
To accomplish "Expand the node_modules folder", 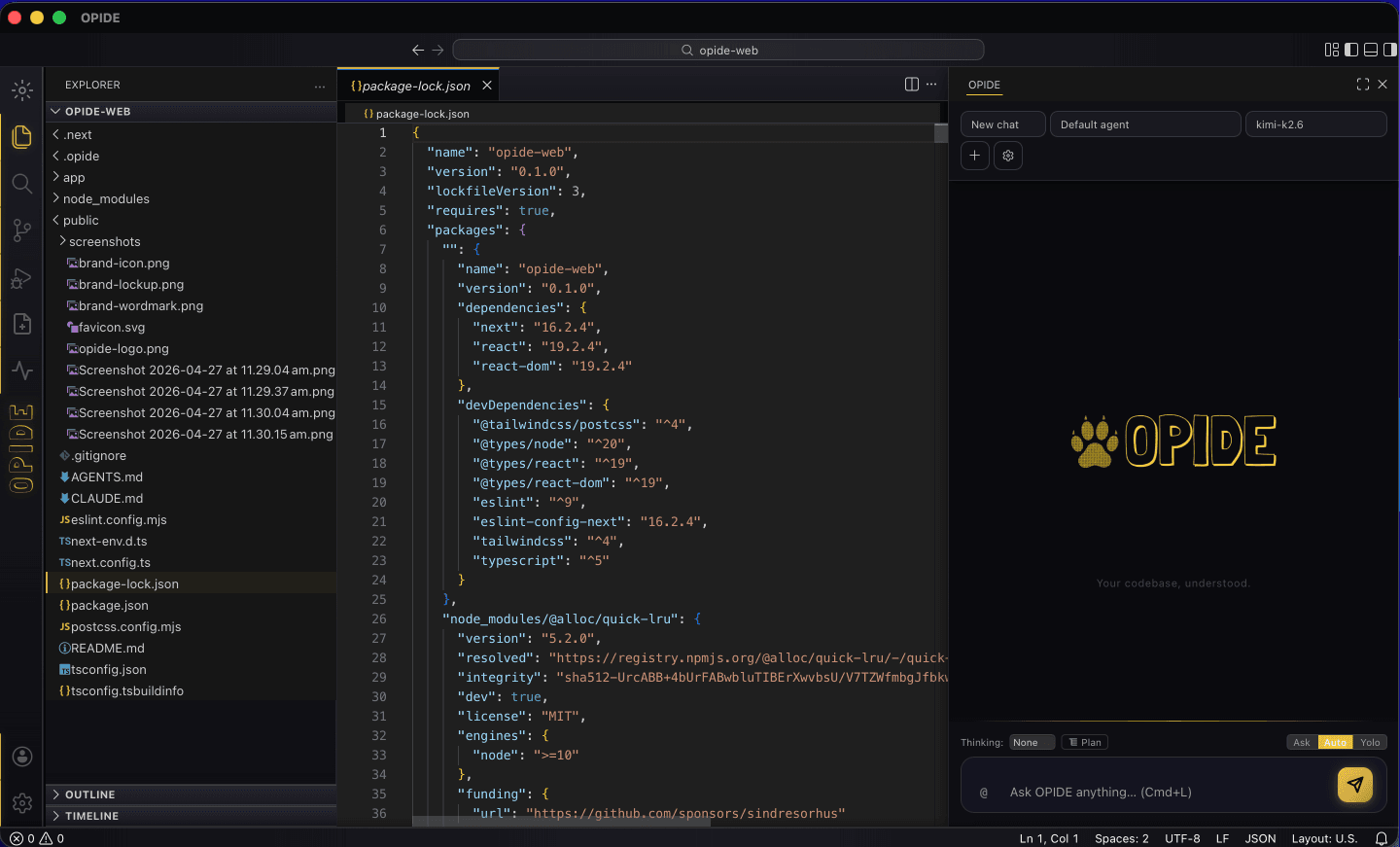I will pos(191,198).
